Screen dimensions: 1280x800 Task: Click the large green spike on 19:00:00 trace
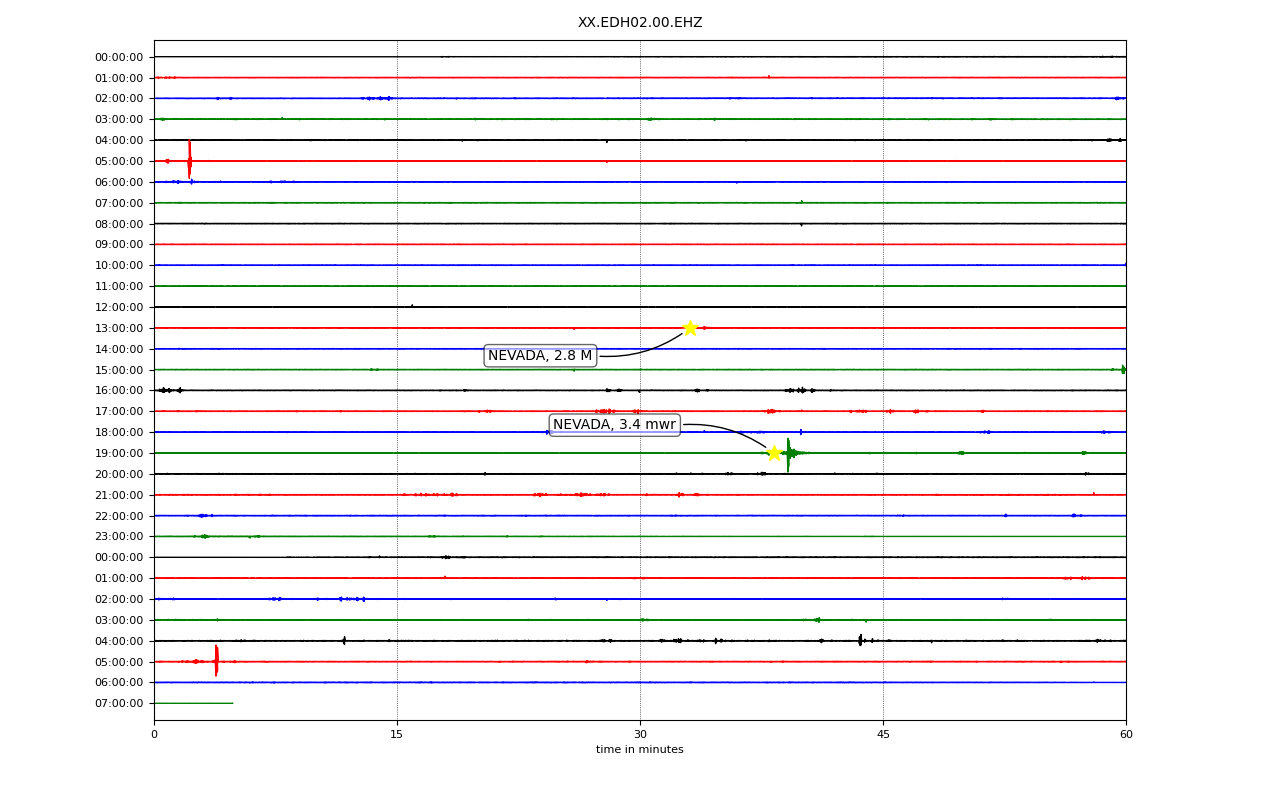[788, 454]
